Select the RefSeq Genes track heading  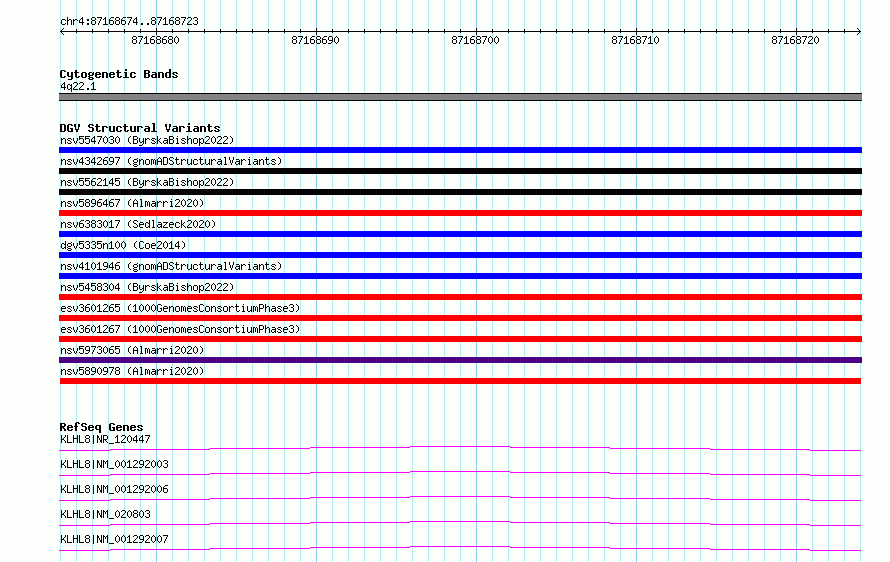click(101, 427)
